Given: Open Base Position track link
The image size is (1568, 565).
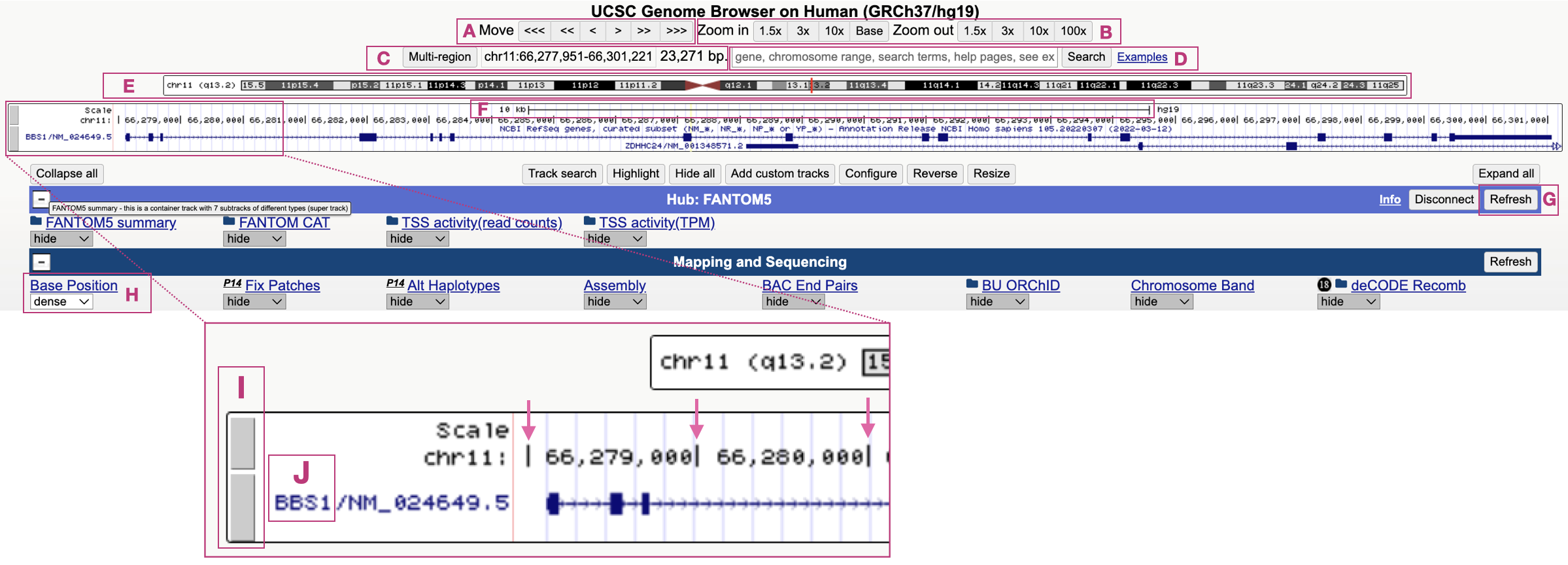Looking at the screenshot, I should click(x=74, y=286).
